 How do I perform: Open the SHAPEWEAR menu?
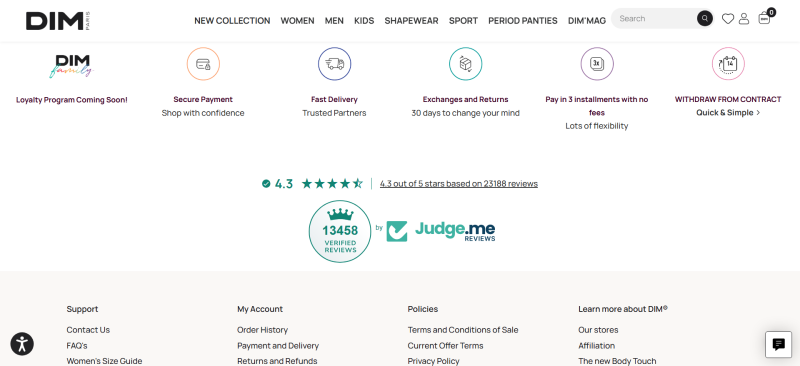pyautogui.click(x=411, y=21)
